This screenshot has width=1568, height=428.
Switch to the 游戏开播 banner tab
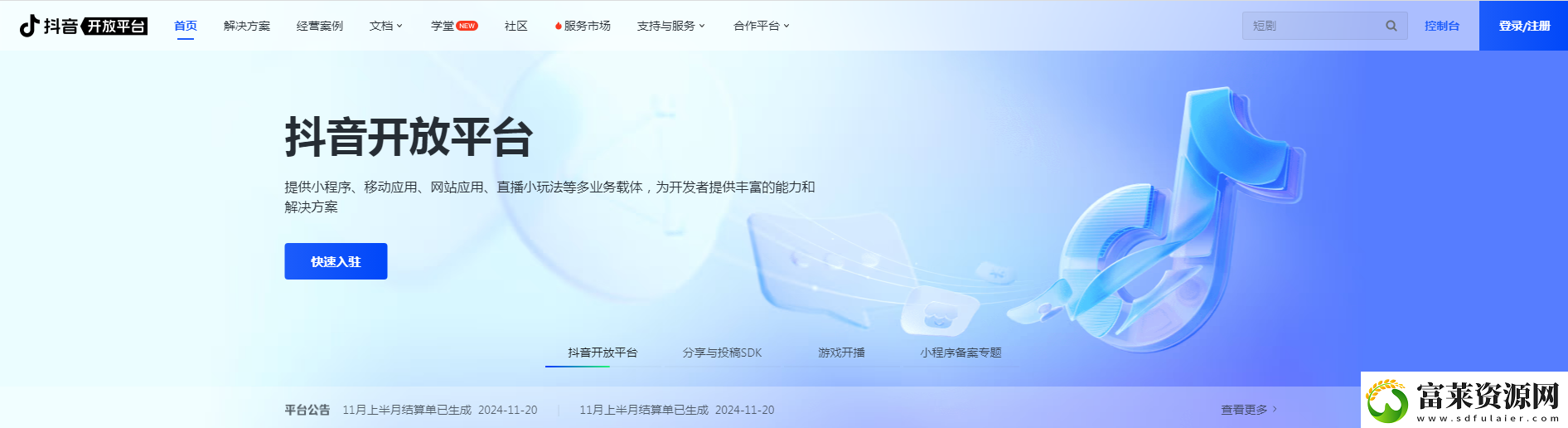(841, 353)
